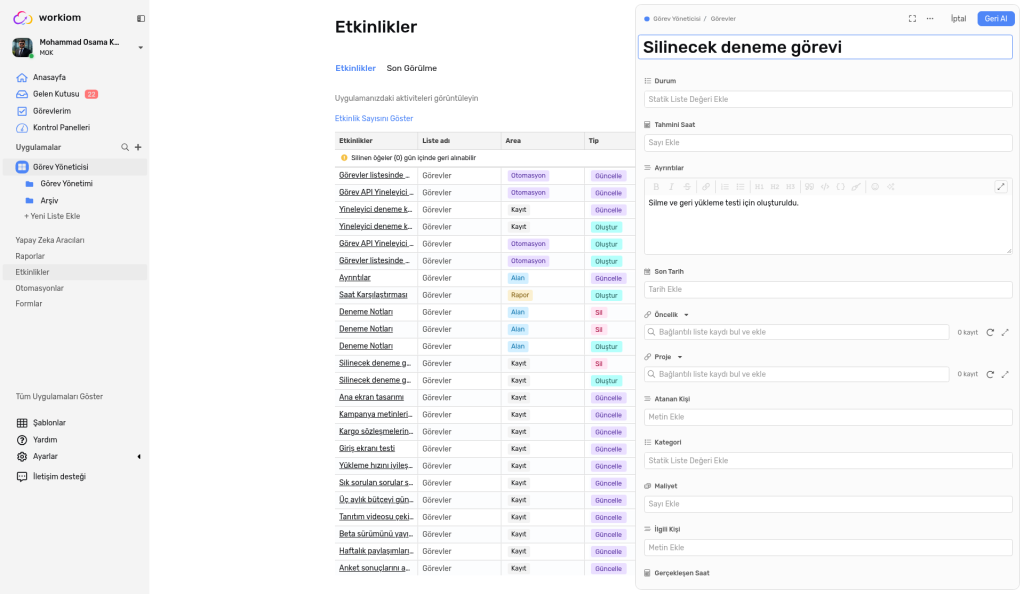Click the İptal button
1024x594 pixels.
click(958, 19)
